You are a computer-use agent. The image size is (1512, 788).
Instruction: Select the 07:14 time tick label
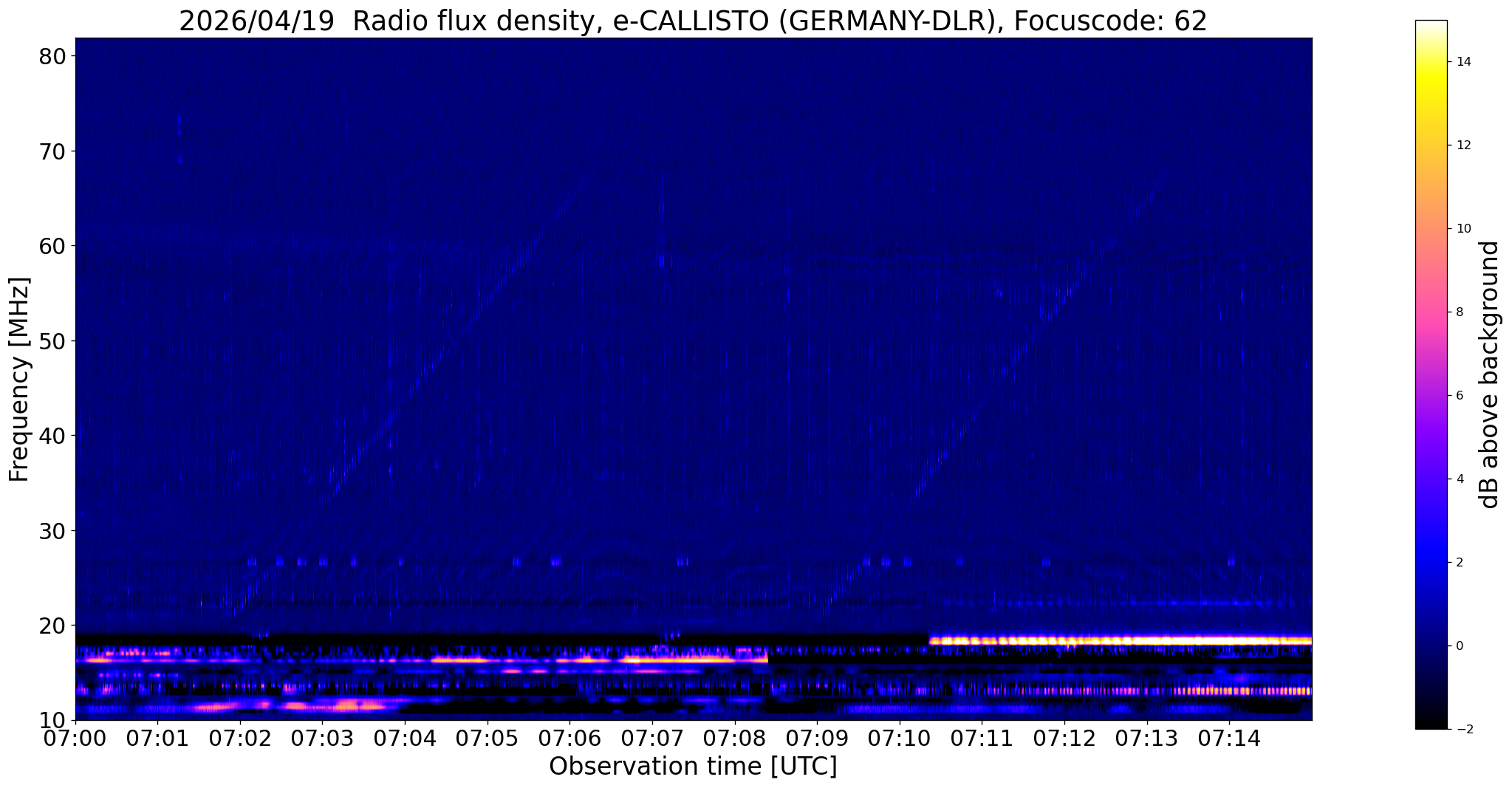coord(1229,739)
